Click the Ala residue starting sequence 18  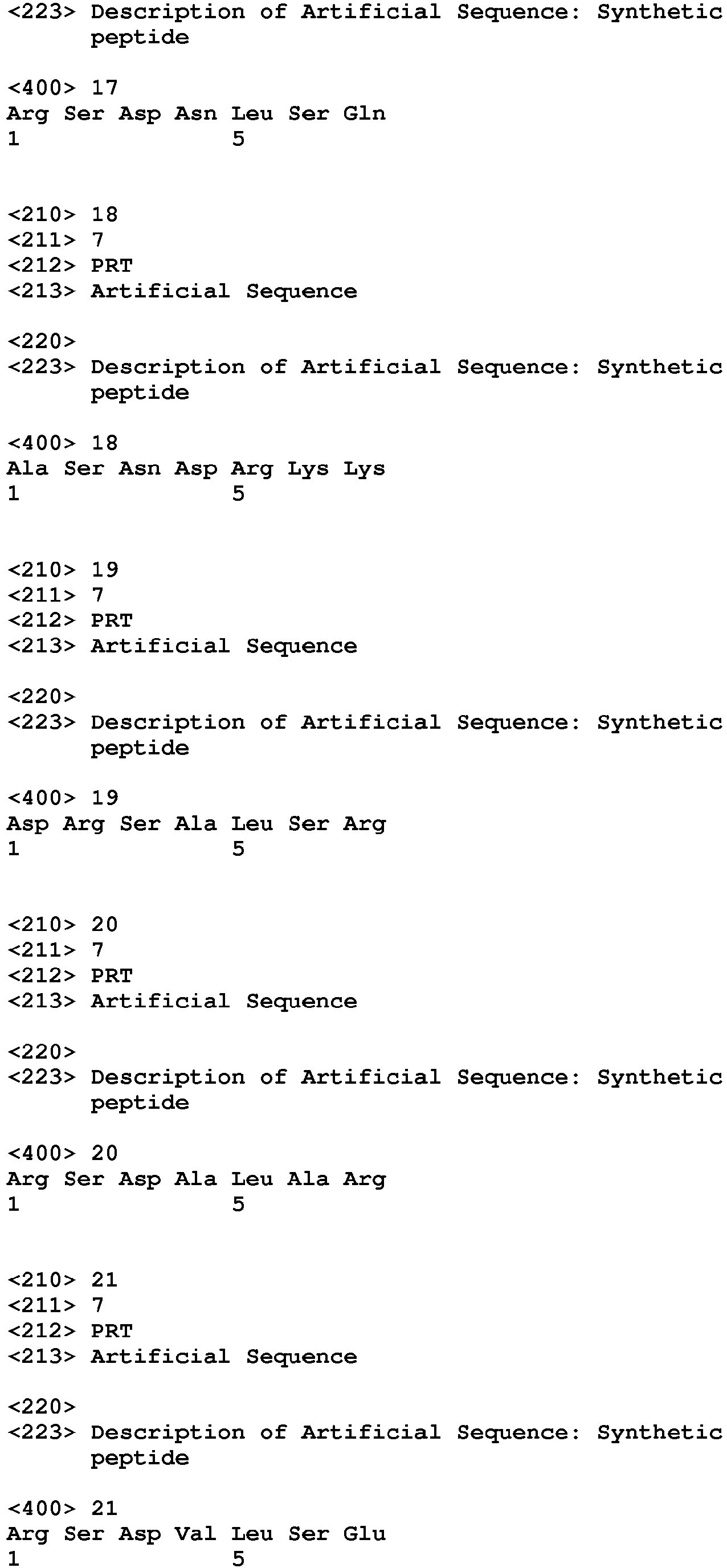(x=27, y=469)
